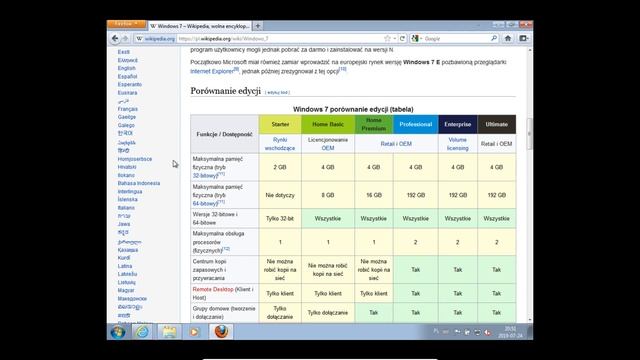
Task: Click the scrollbar down arrow
Action: point(530,320)
